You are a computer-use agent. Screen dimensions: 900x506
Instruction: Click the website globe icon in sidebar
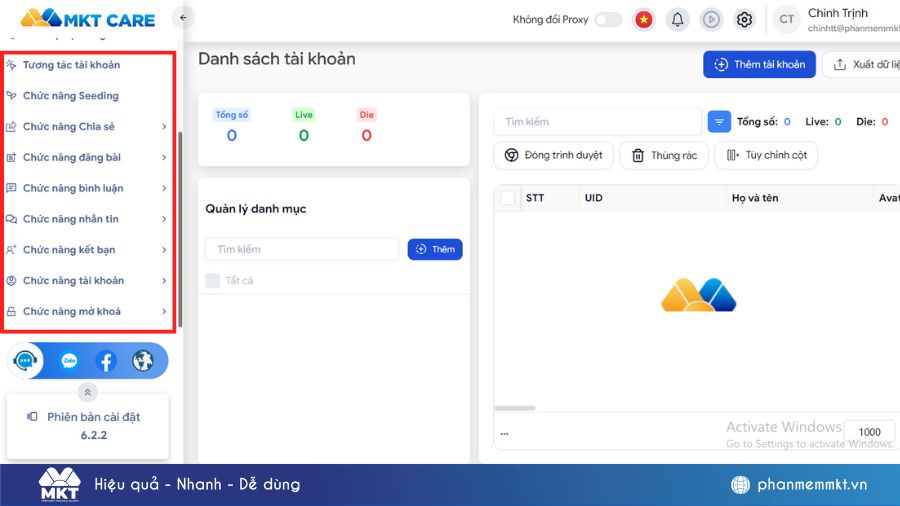click(x=143, y=361)
